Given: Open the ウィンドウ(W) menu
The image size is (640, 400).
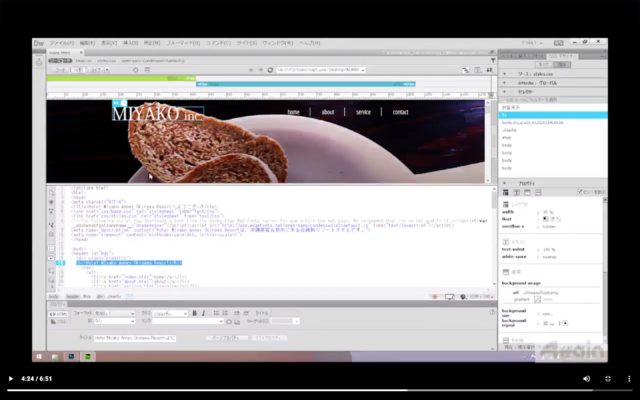Looking at the screenshot, I should coord(278,43).
